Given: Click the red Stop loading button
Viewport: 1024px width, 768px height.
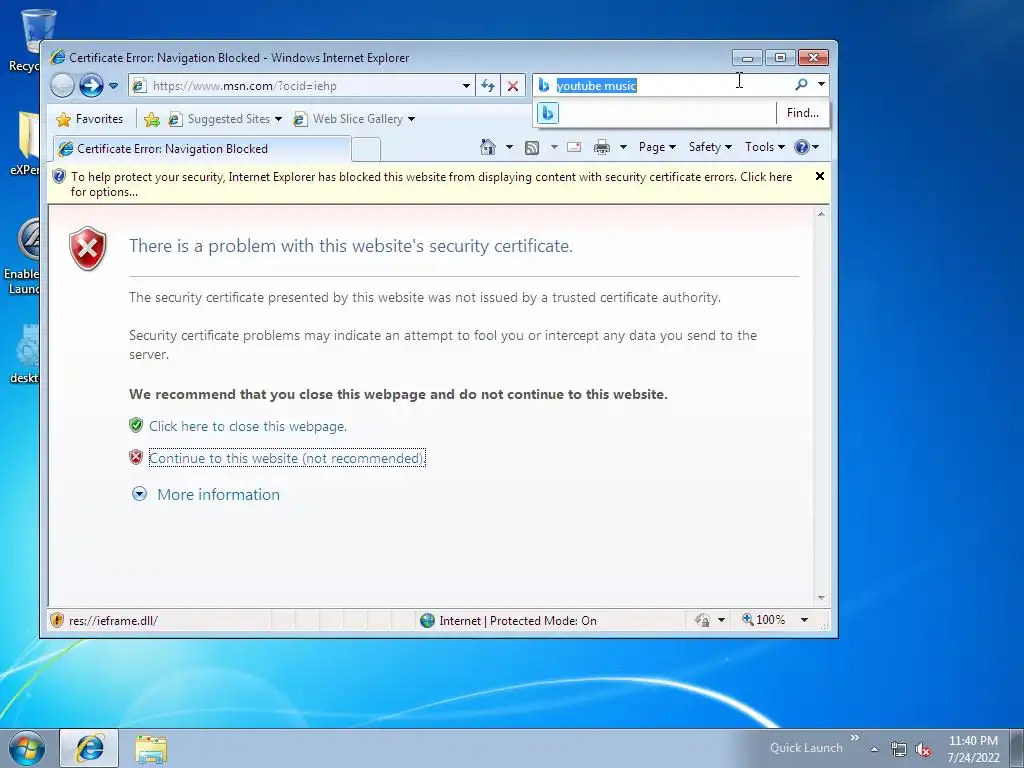Looking at the screenshot, I should (513, 86).
